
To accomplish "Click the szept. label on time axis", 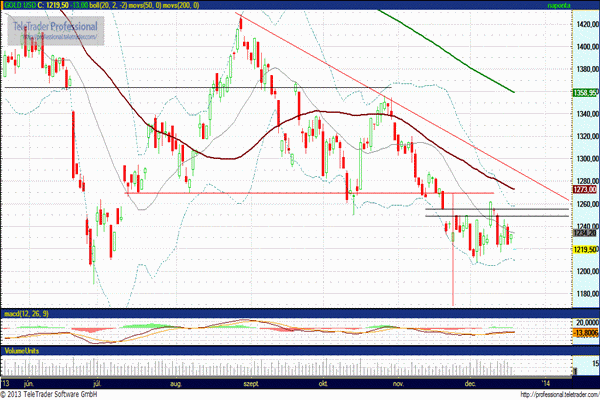I will pyautogui.click(x=248, y=382).
